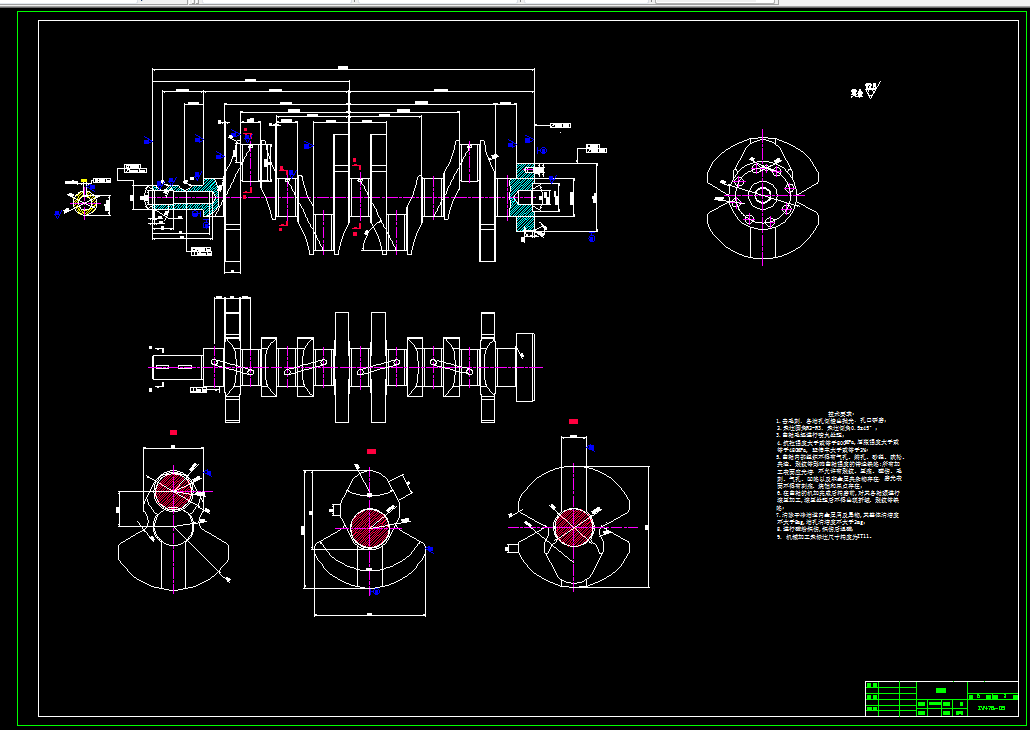This screenshot has height=730, width=1030.
Task: Click red section label above bottom-left view
Action: pos(173,432)
